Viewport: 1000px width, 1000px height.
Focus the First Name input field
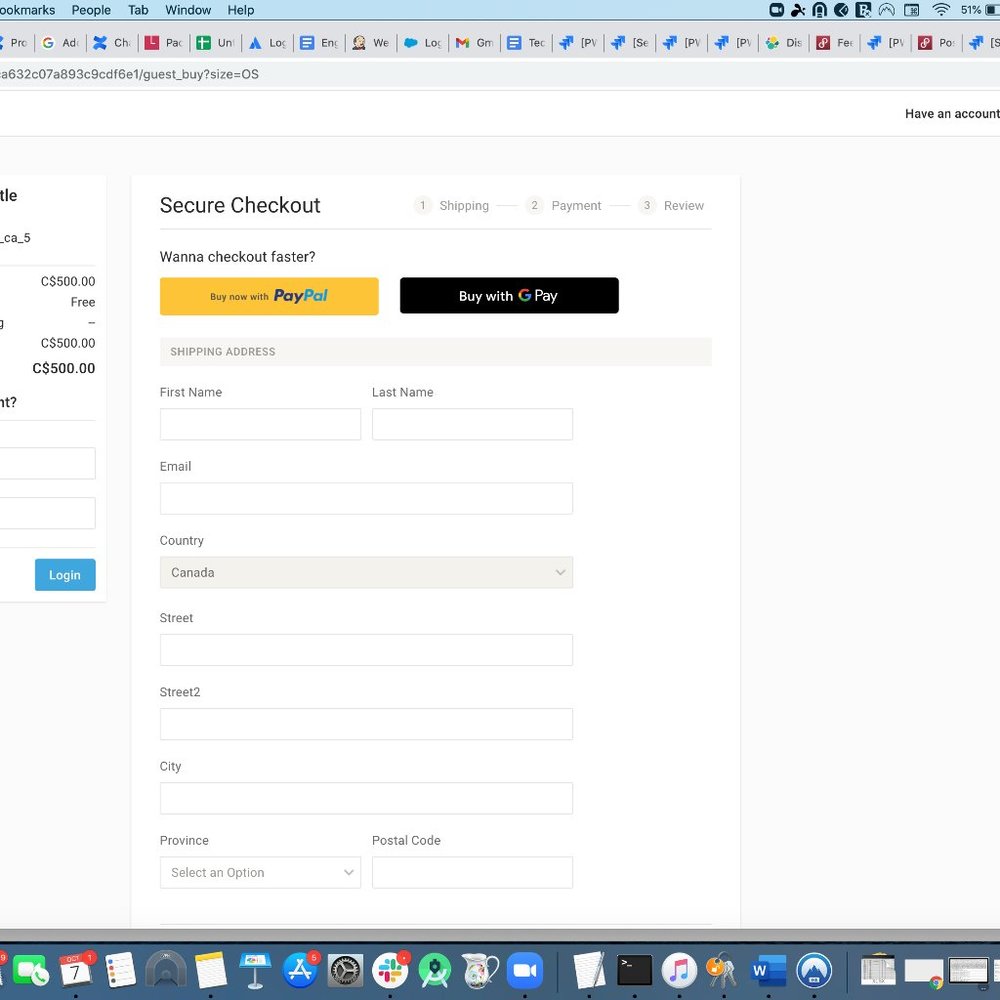coord(260,424)
